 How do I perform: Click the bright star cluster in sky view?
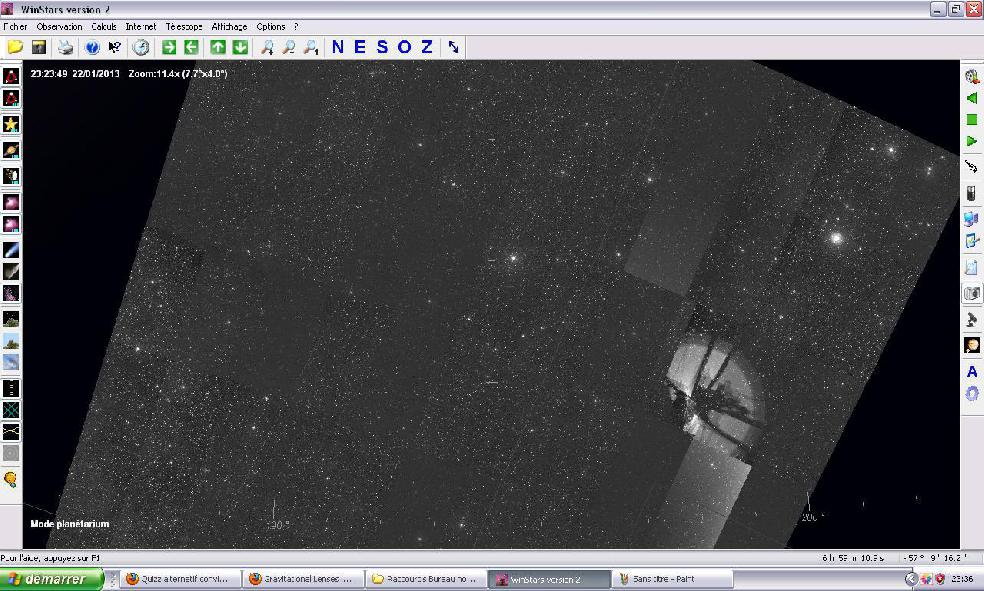(836, 238)
